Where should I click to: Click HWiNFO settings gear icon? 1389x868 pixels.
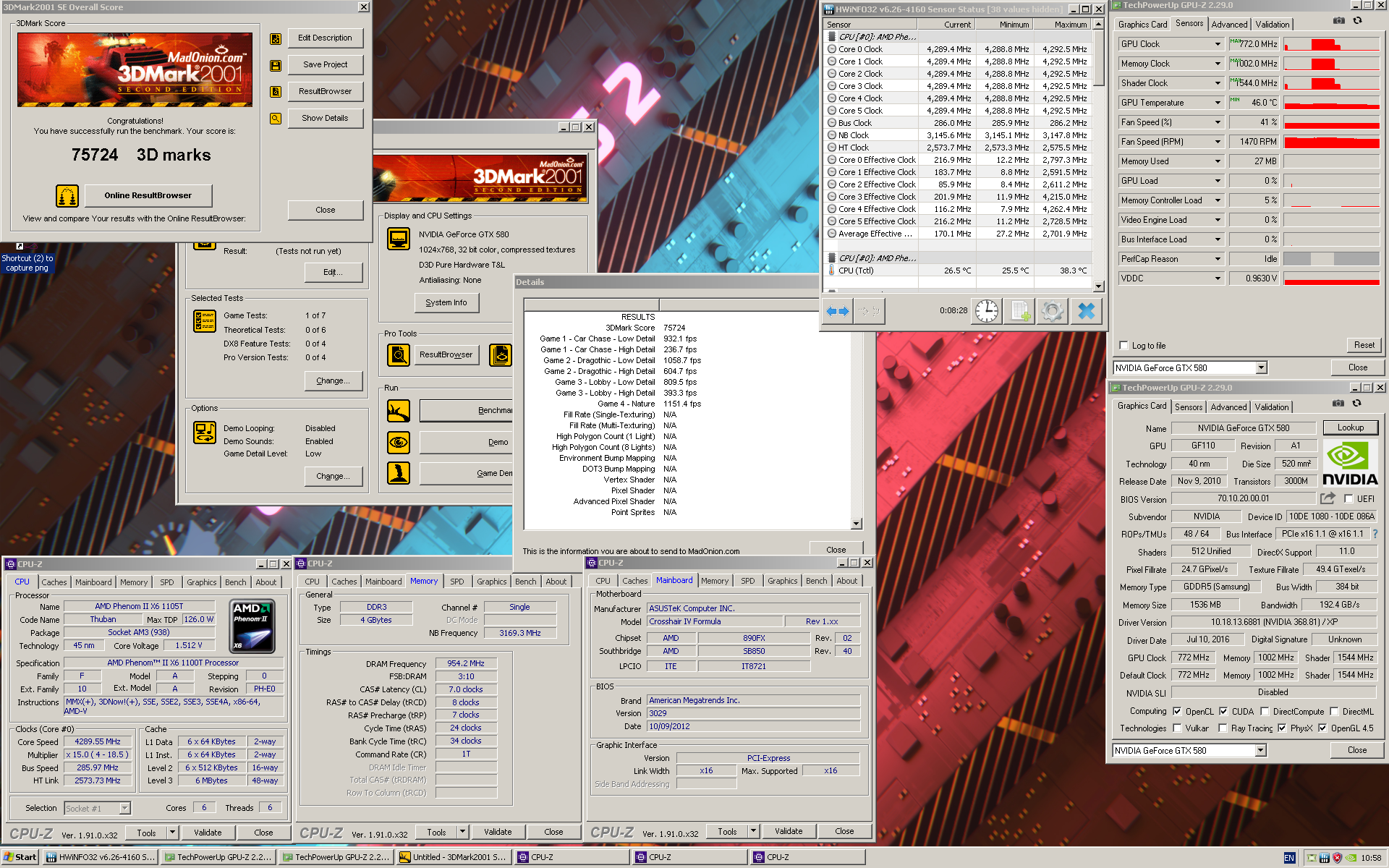[1053, 311]
